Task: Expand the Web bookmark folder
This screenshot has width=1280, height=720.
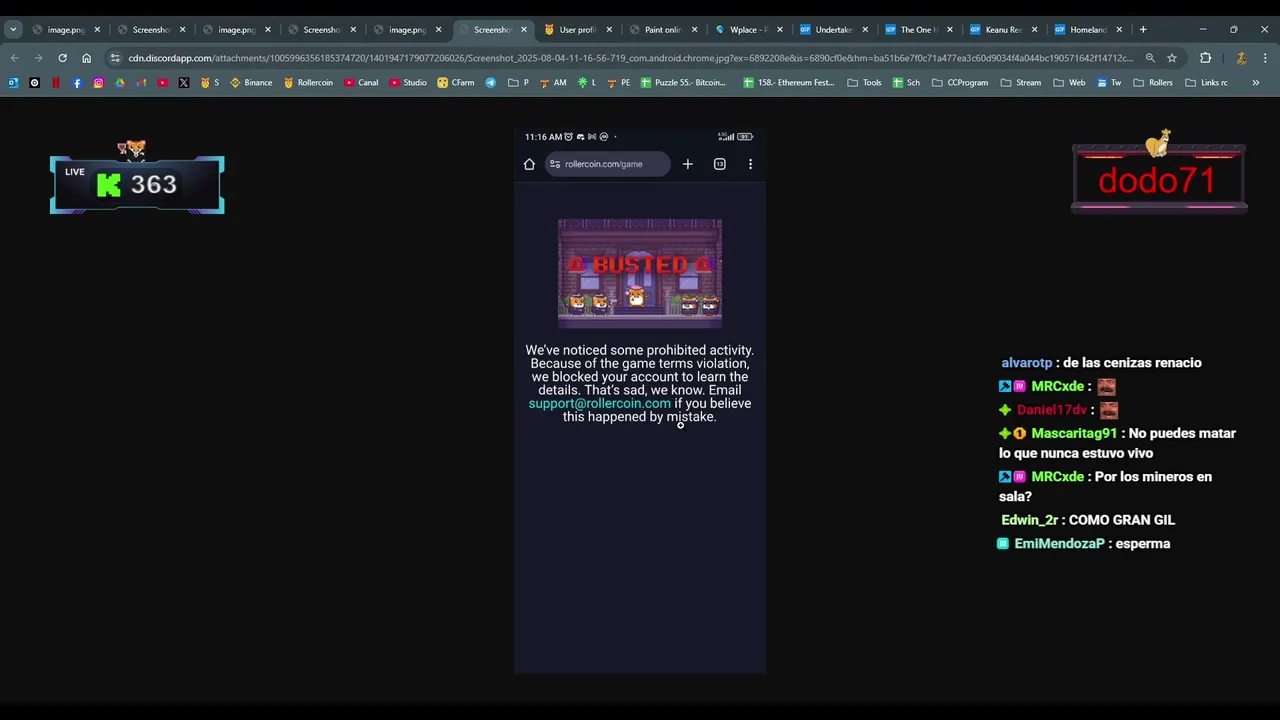Action: (x=1069, y=83)
